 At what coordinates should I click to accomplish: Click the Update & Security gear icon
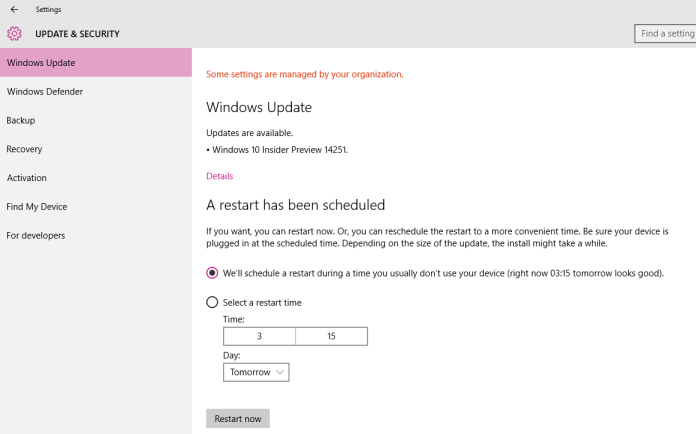pos(14,34)
